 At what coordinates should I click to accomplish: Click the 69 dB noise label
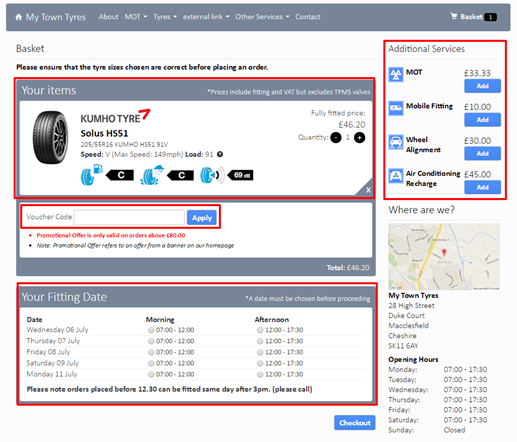(240, 175)
